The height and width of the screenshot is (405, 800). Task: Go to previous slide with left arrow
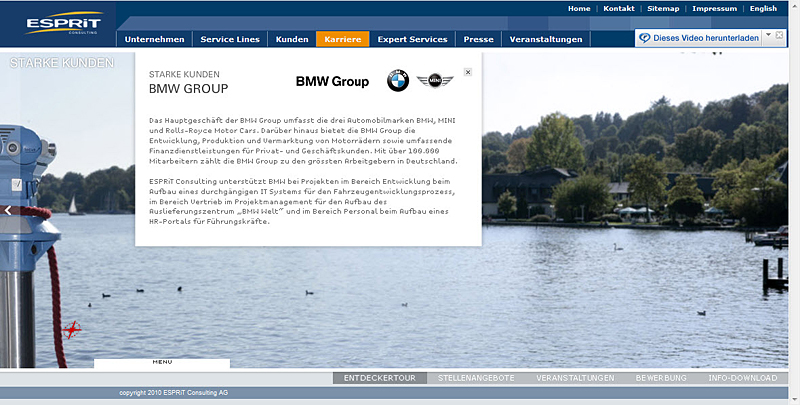tap(8, 210)
